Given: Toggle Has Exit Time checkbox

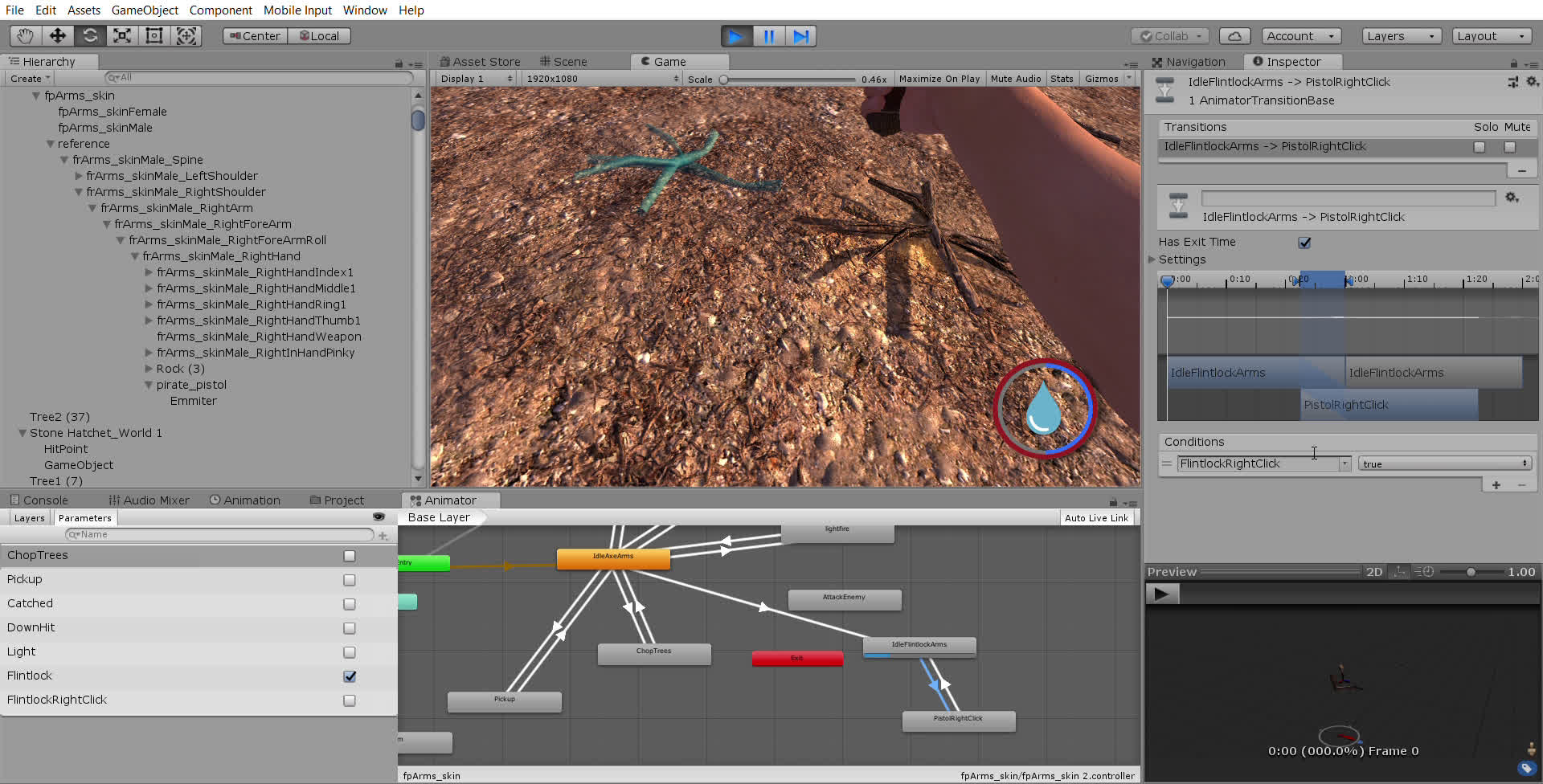Looking at the screenshot, I should point(1304,243).
